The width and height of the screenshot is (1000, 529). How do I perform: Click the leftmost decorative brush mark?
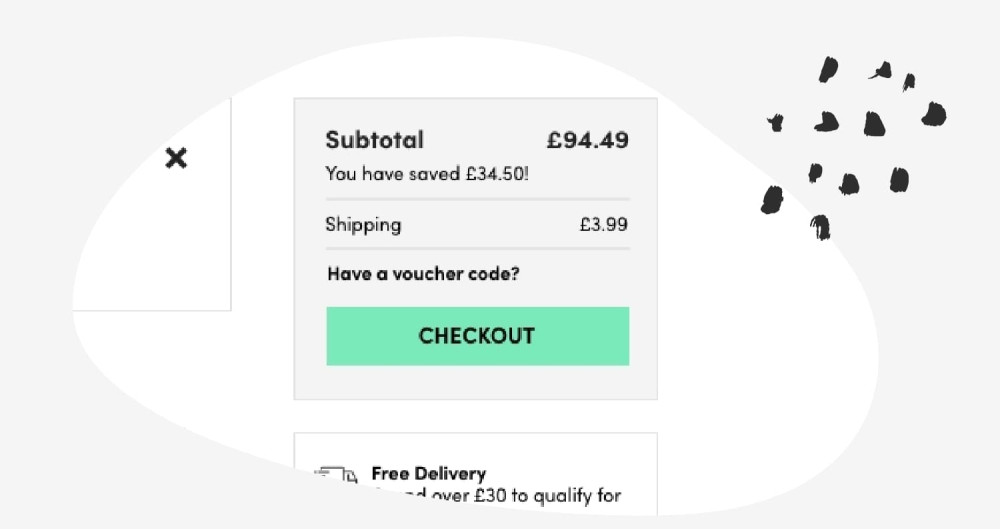771,200
